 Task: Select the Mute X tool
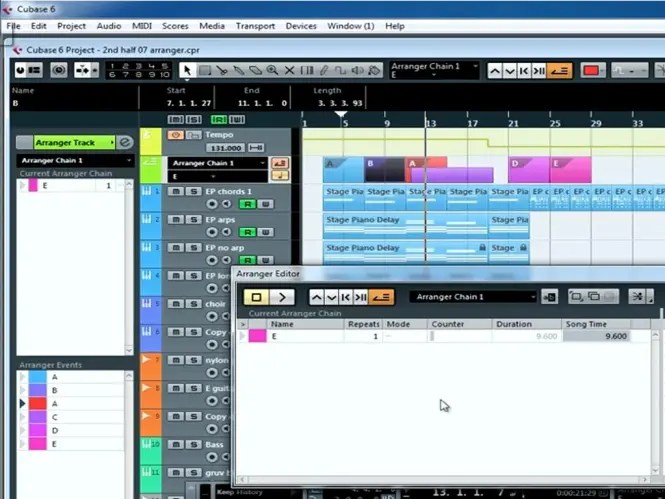tap(289, 70)
